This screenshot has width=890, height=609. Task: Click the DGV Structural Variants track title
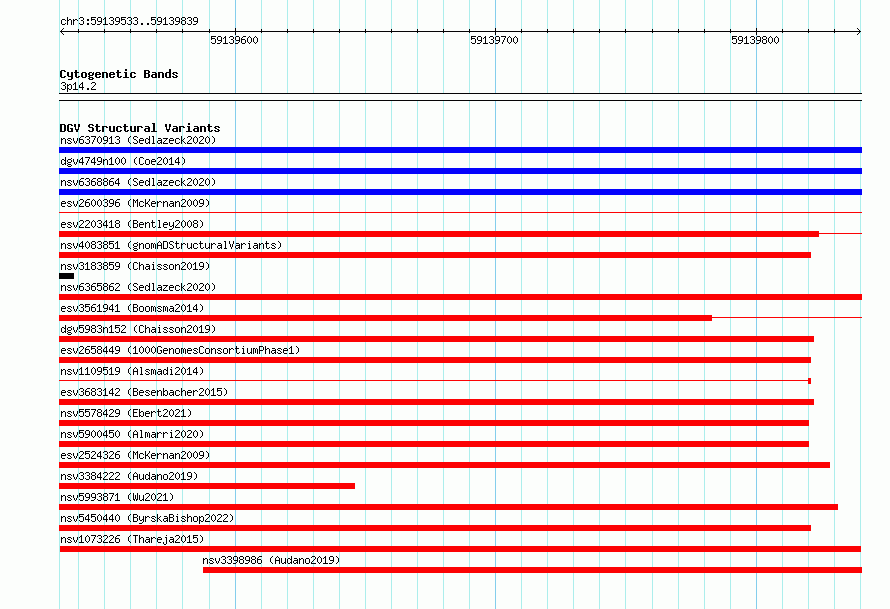[140, 128]
